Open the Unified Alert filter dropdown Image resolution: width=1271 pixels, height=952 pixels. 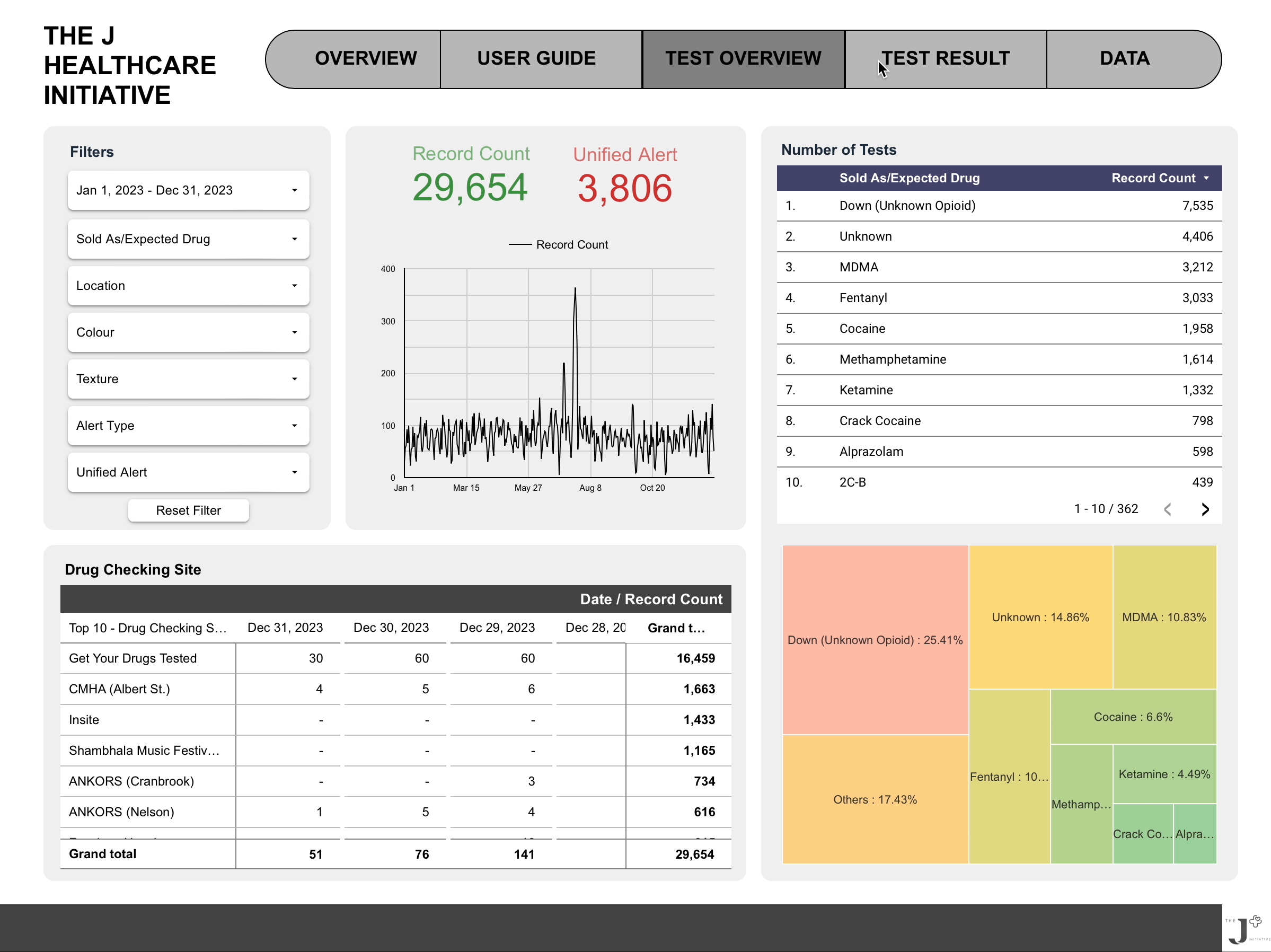tap(189, 472)
